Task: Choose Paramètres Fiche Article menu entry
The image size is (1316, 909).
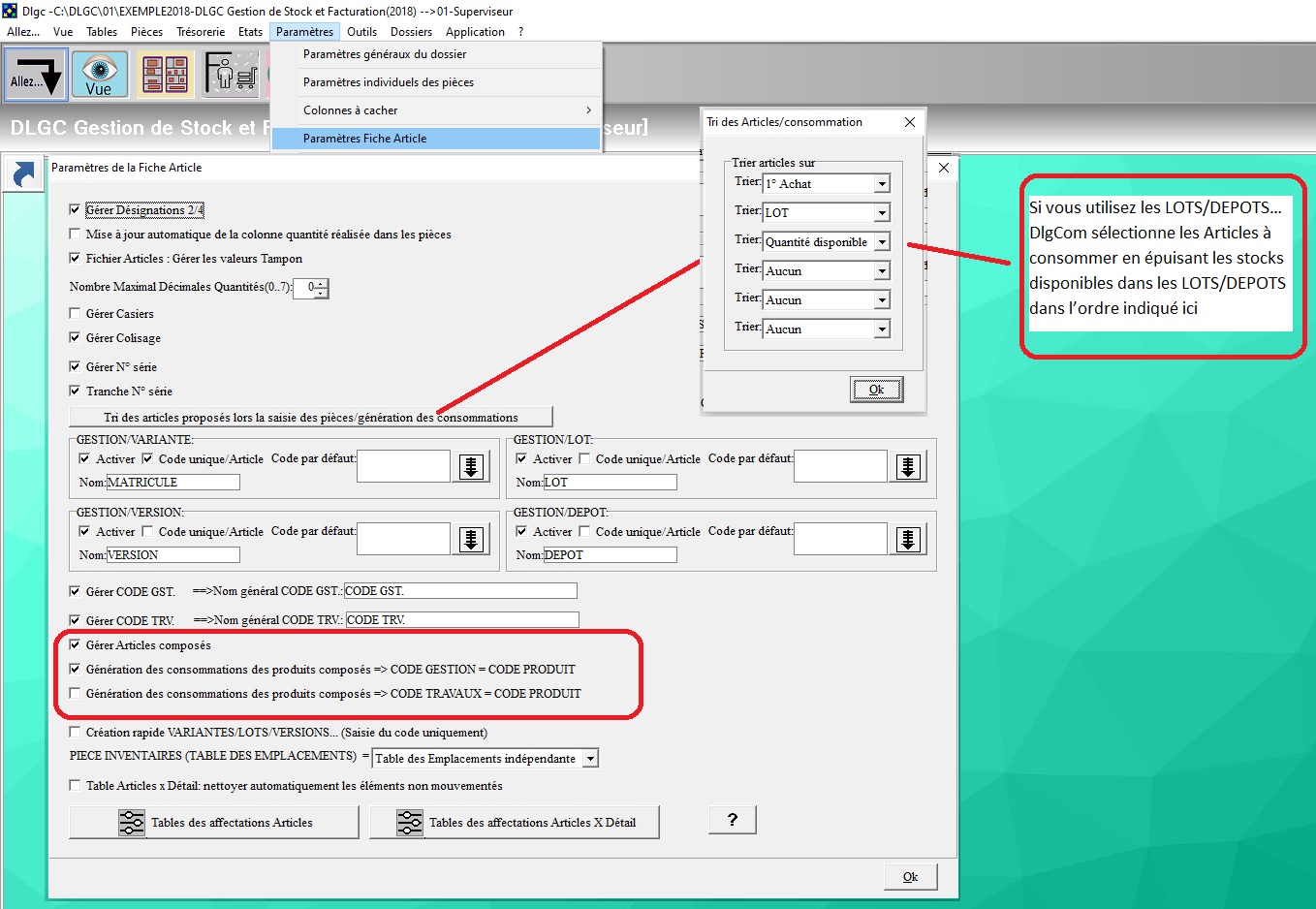Action: click(436, 139)
